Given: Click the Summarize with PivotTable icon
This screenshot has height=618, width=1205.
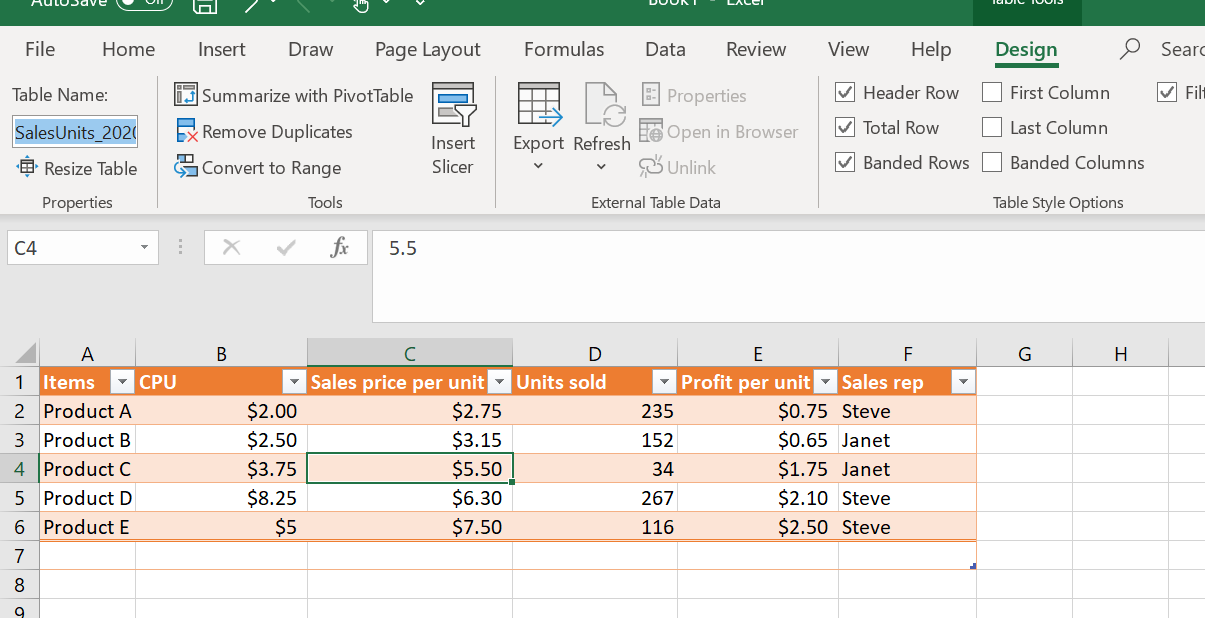Looking at the screenshot, I should coord(186,95).
